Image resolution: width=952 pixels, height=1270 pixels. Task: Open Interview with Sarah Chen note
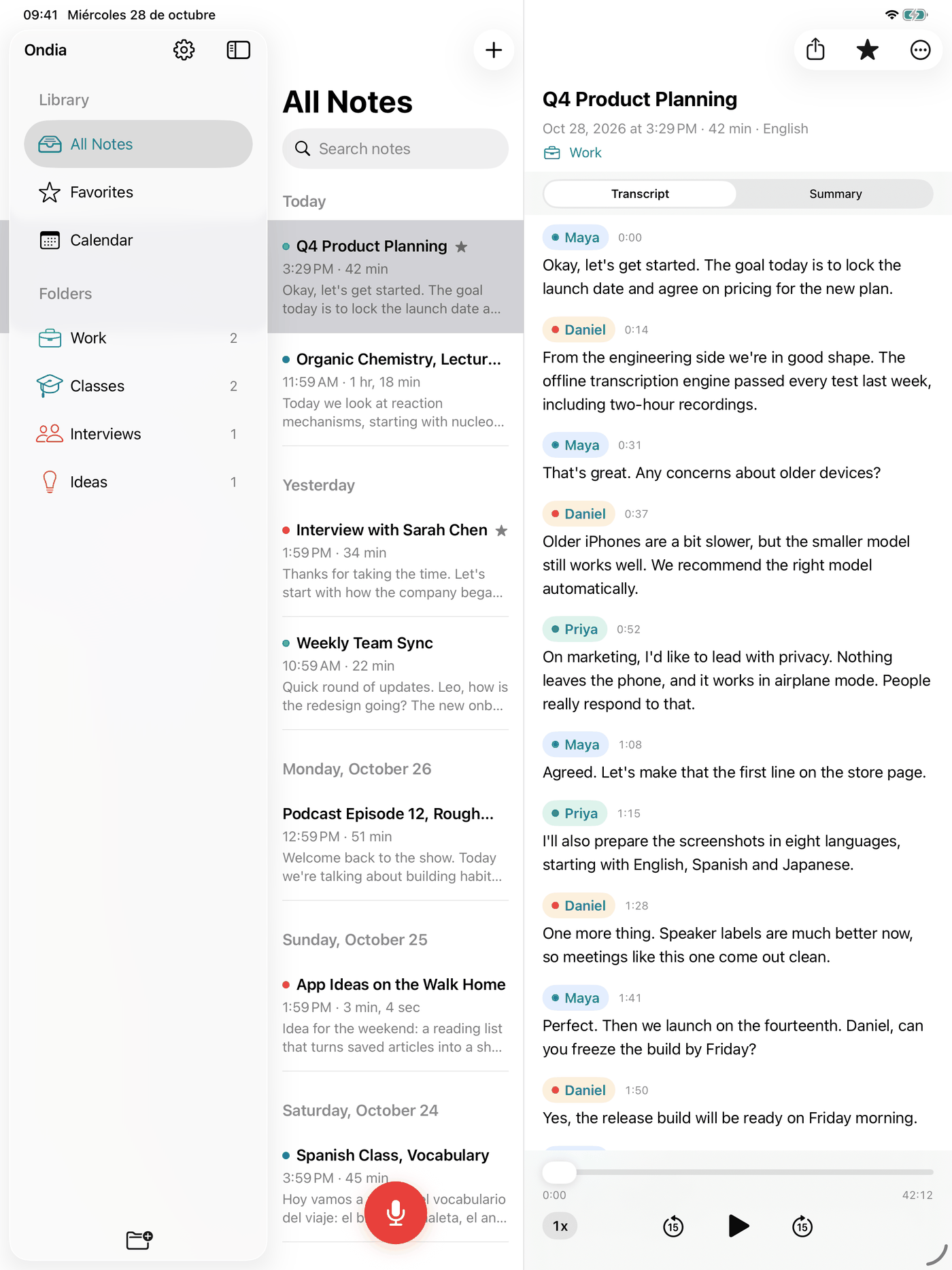(395, 561)
